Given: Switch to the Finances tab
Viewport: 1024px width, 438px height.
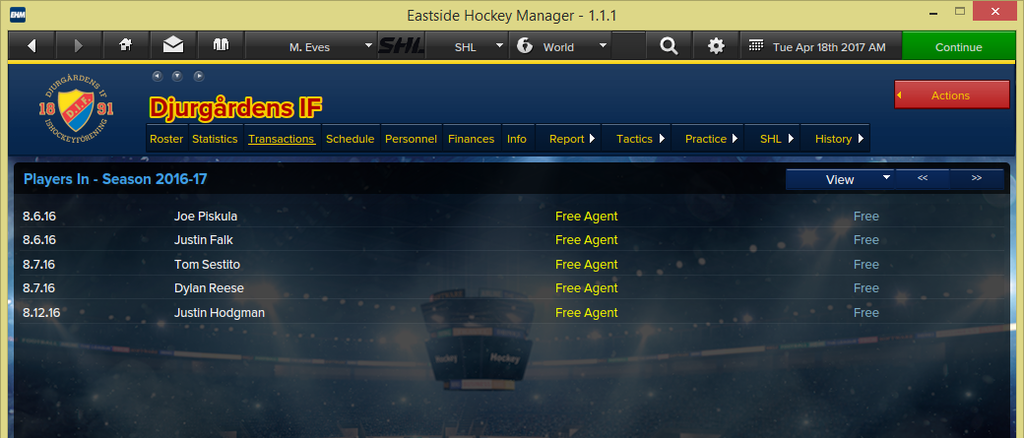Looking at the screenshot, I should pyautogui.click(x=471, y=138).
